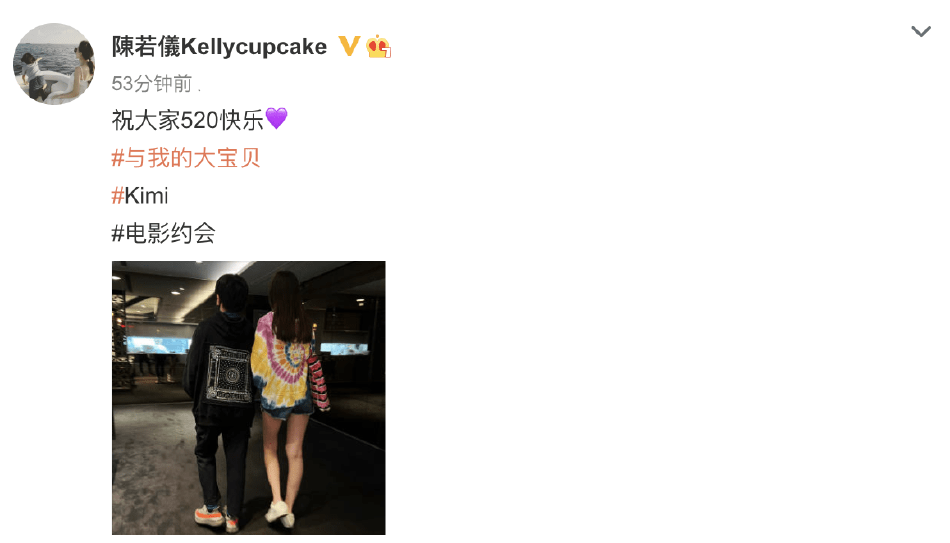Screen dimensions: 950x543
Task: Enlarge the attached photo thumbnail
Action: 248,398
